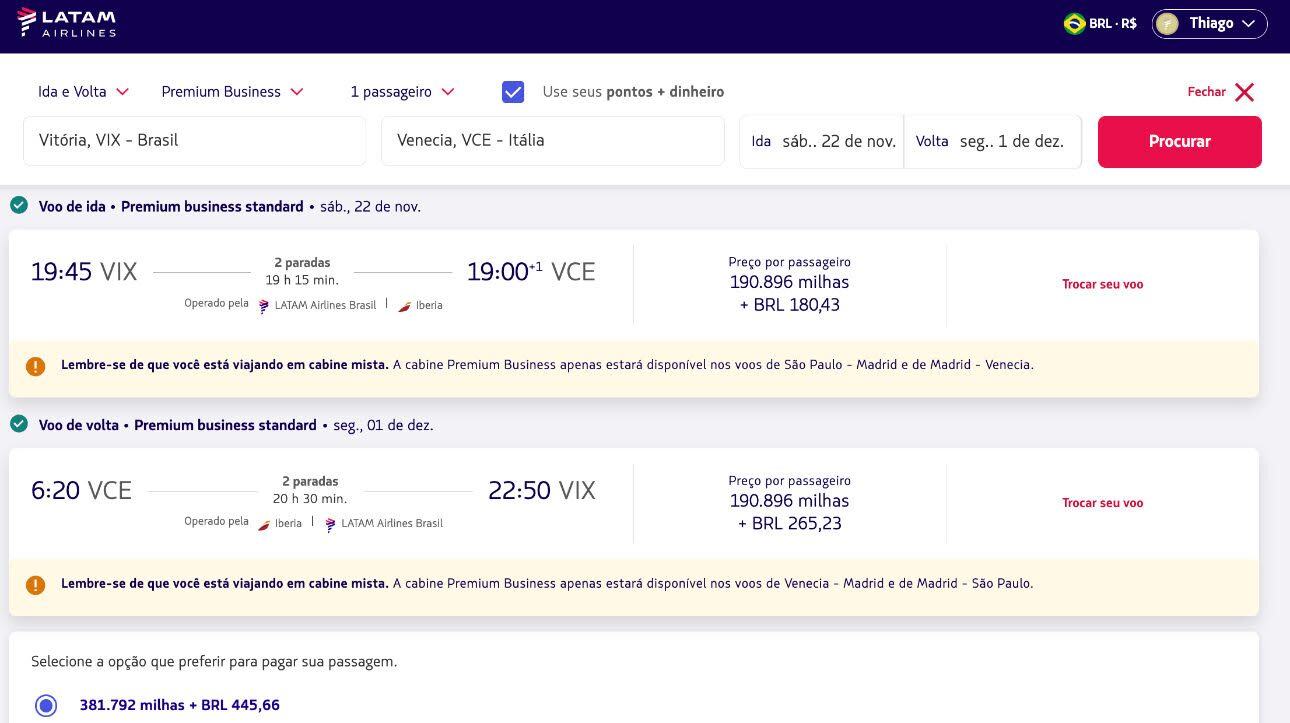Click the duration text 20 h 30 min.
Screen dimensions: 1290x723
pyautogui.click(x=310, y=498)
